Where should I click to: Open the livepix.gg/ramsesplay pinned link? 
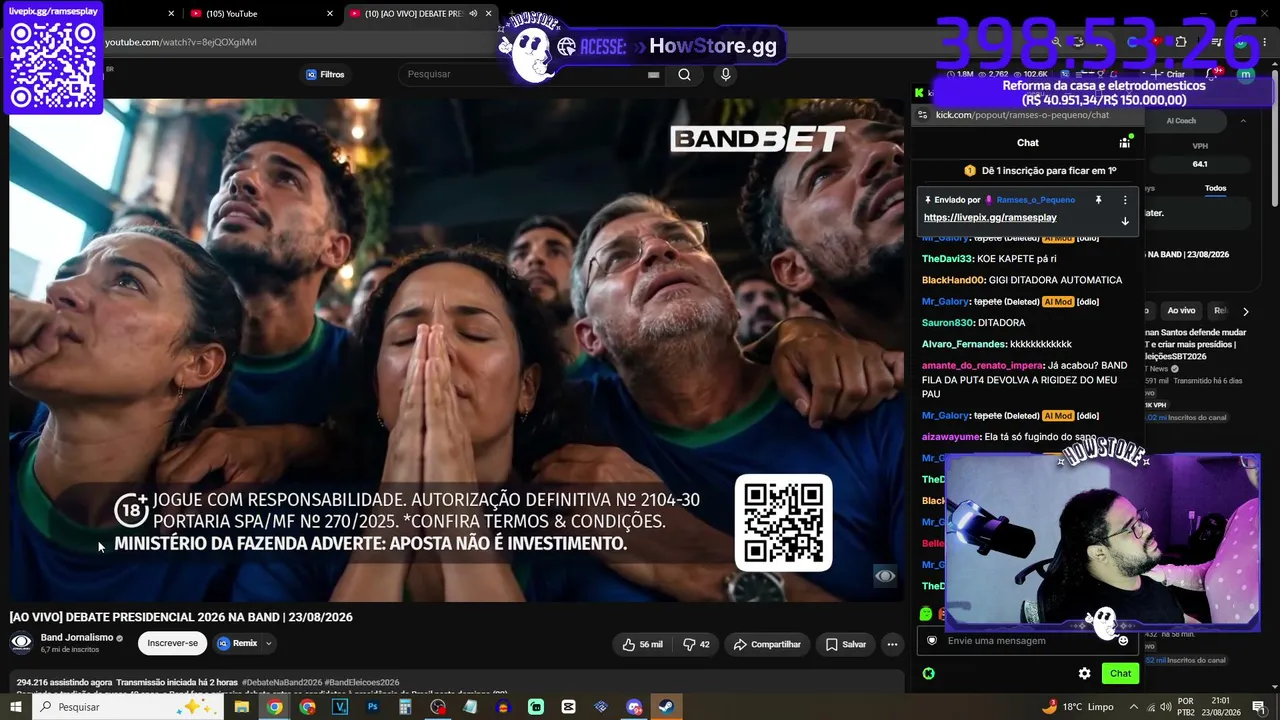(x=990, y=218)
